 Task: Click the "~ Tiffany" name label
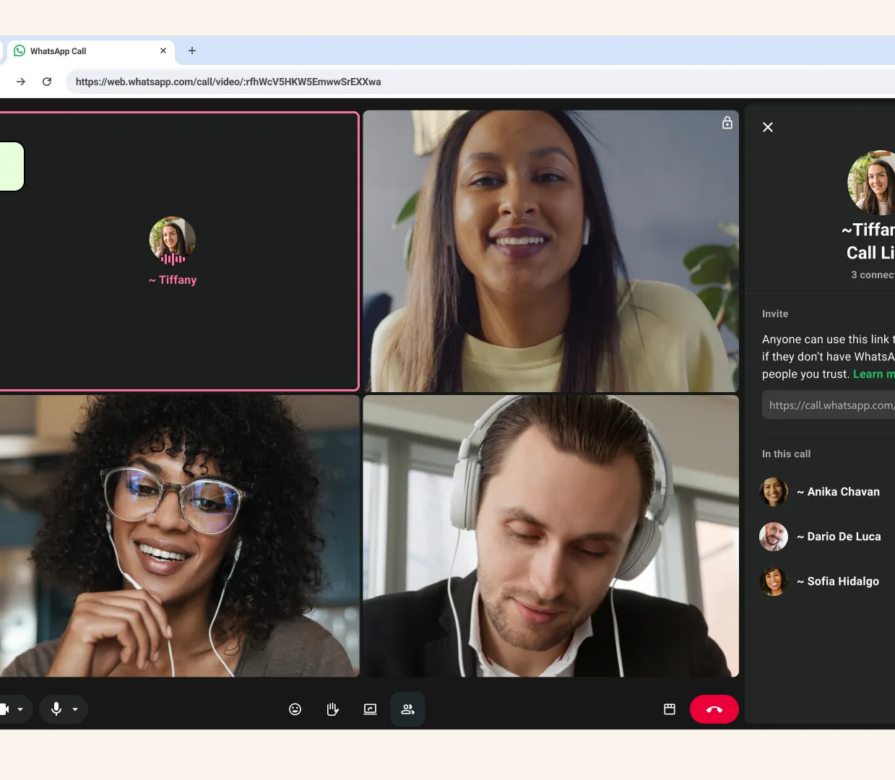click(172, 280)
